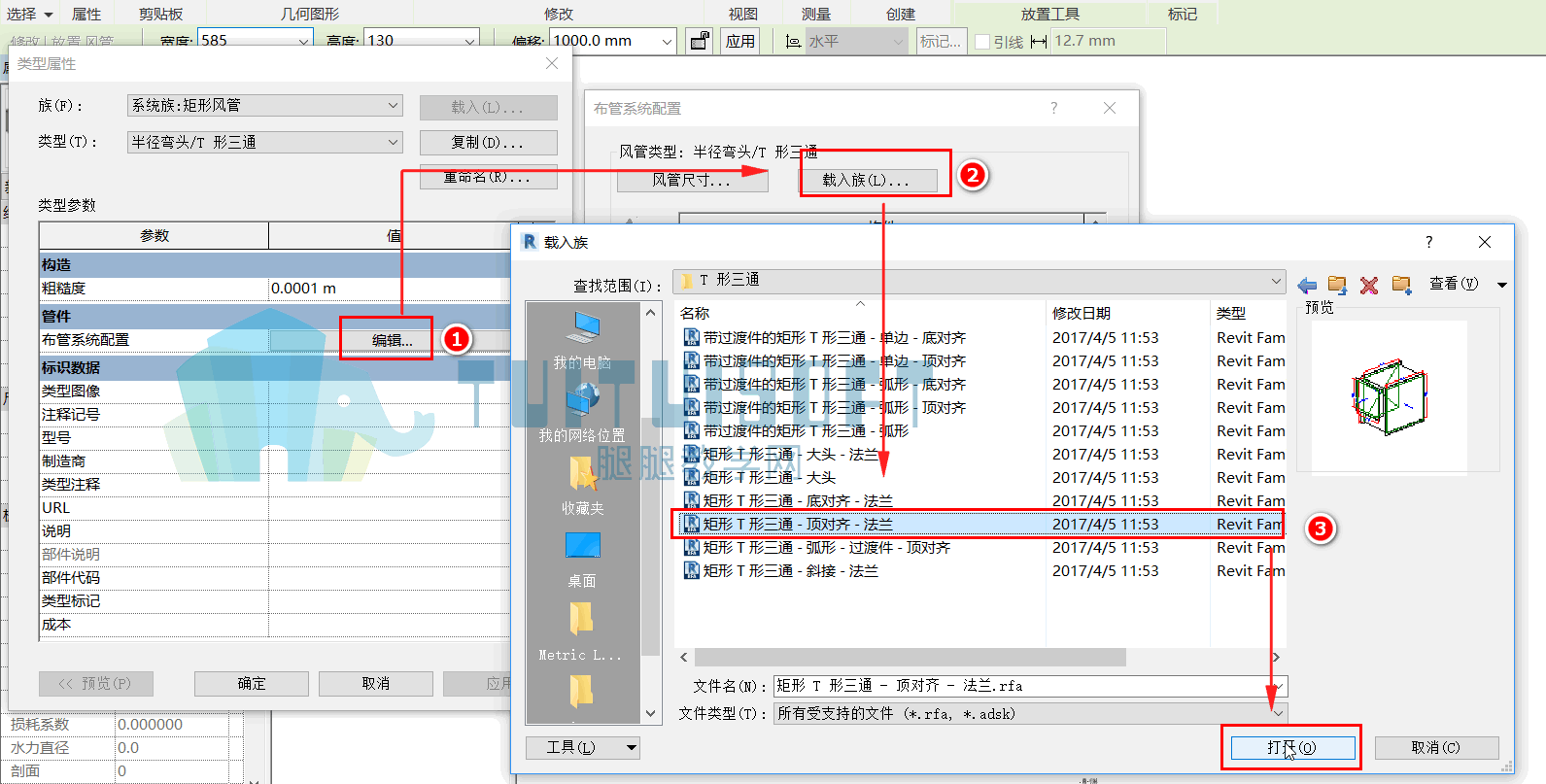
Task: Open My Computer in places sidebar
Action: tap(583, 340)
